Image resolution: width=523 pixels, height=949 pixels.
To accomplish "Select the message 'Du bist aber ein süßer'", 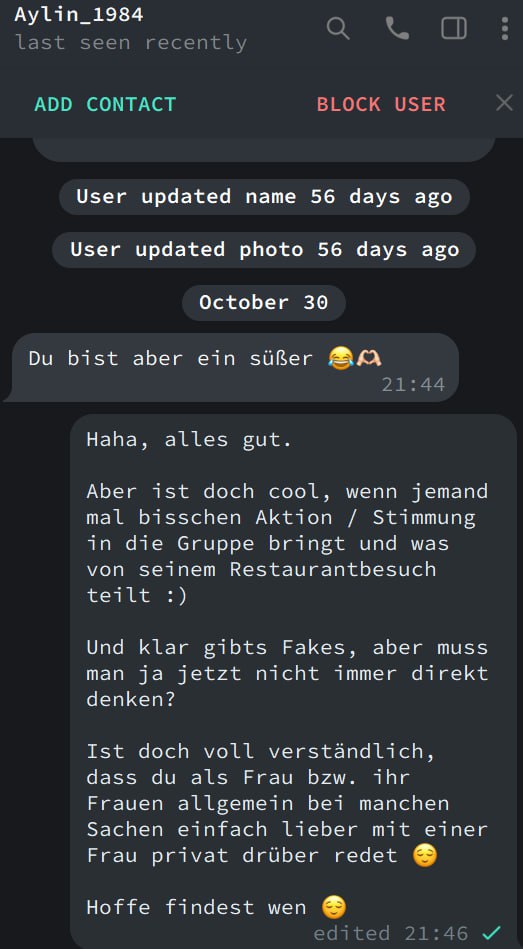I will click(232, 367).
